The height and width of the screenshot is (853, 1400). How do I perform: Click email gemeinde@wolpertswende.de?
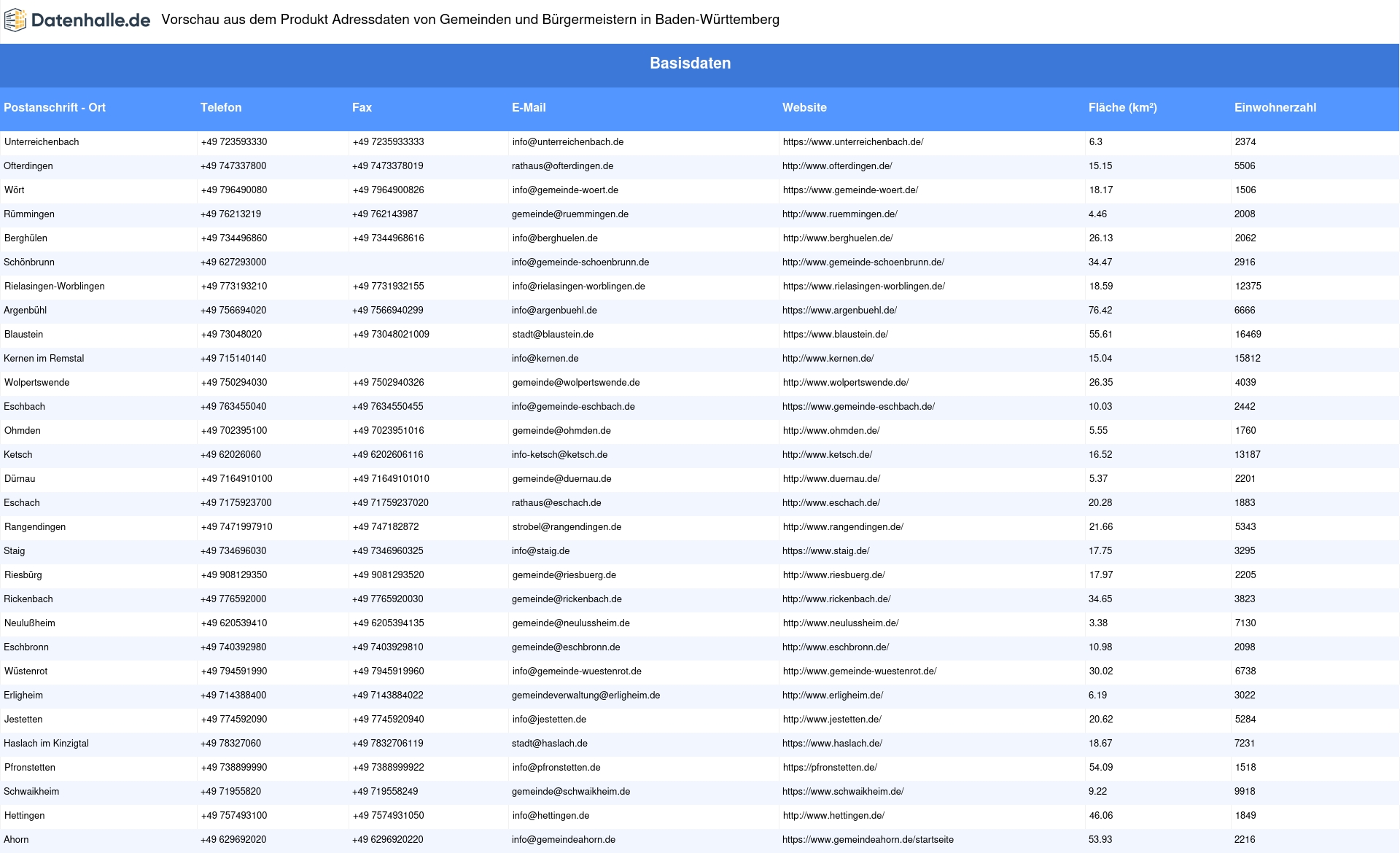click(576, 383)
